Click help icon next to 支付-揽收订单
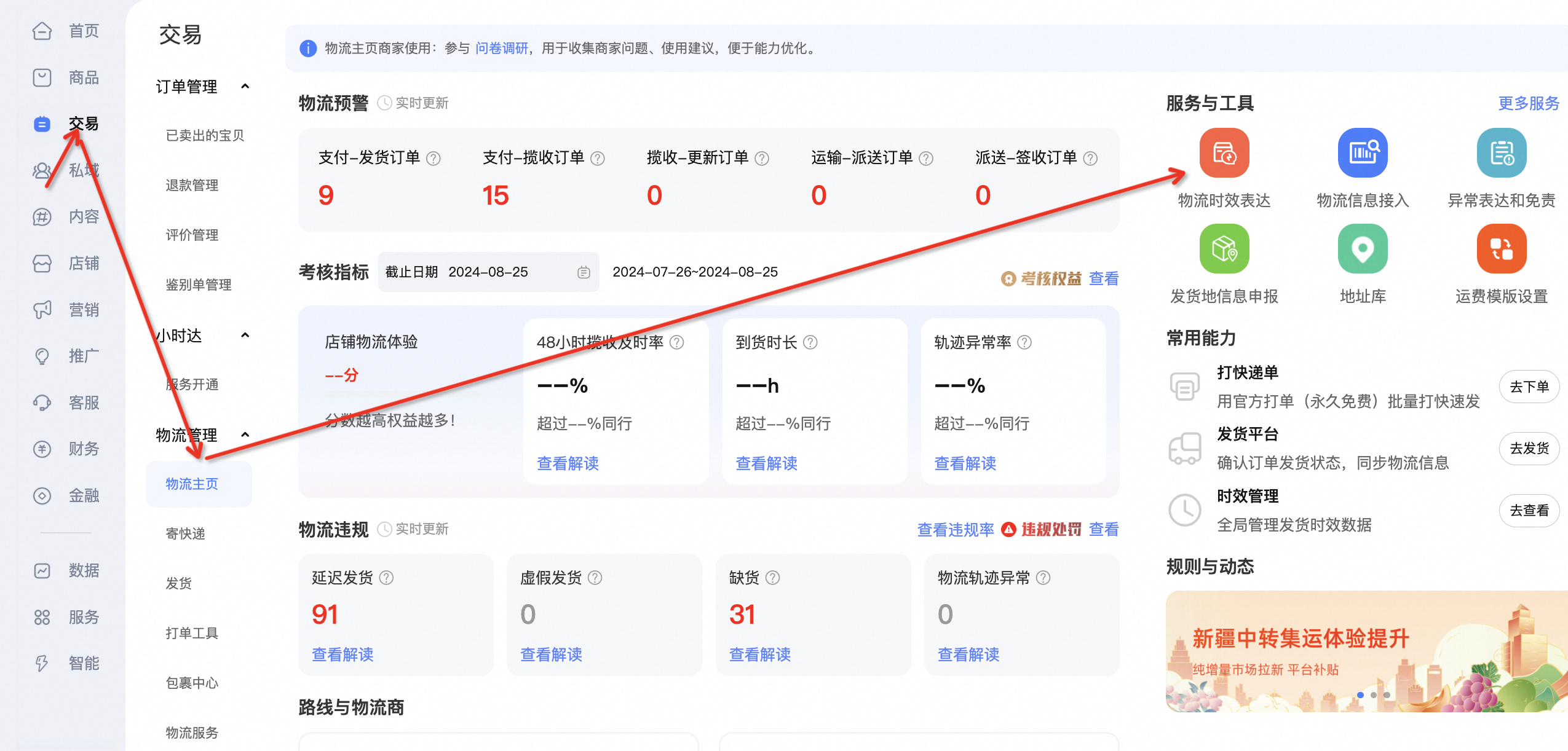This screenshot has width=1568, height=751. [598, 159]
